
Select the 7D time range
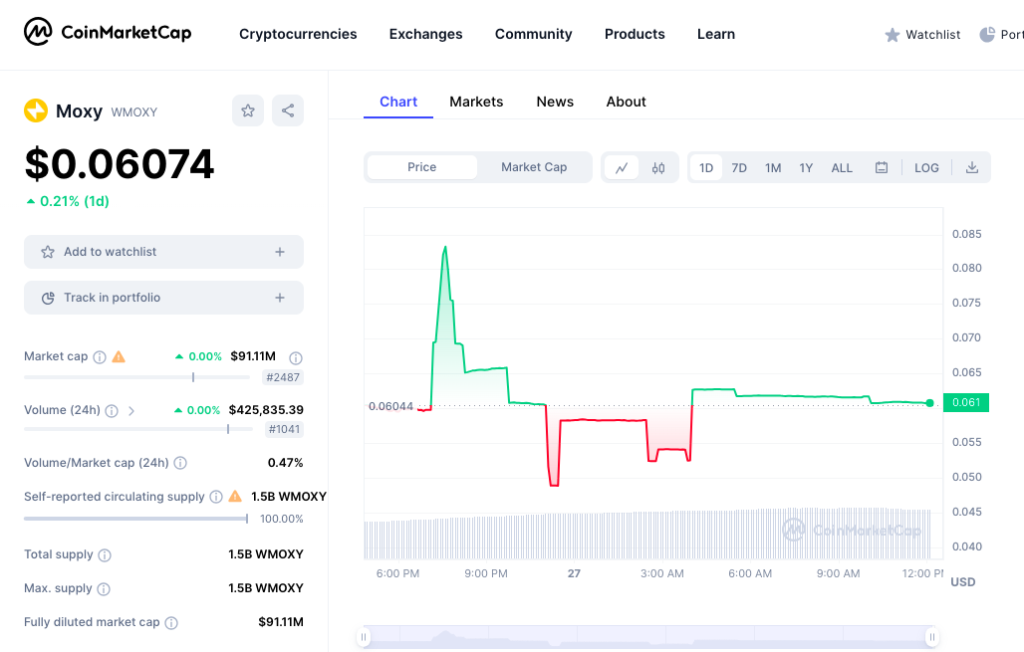(x=739, y=167)
